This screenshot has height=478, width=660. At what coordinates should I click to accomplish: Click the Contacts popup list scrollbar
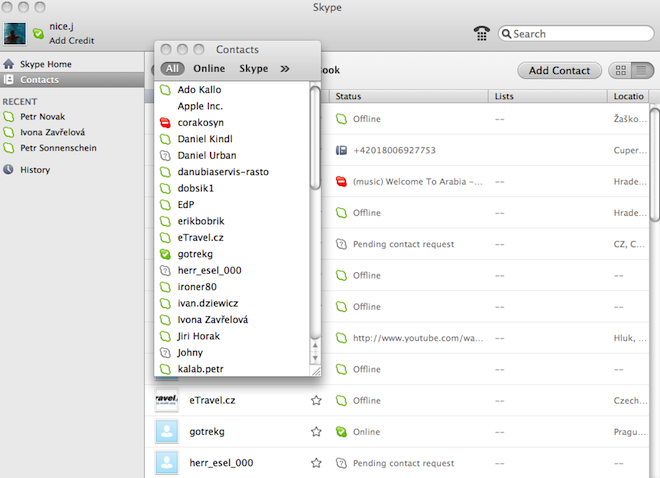(316, 200)
